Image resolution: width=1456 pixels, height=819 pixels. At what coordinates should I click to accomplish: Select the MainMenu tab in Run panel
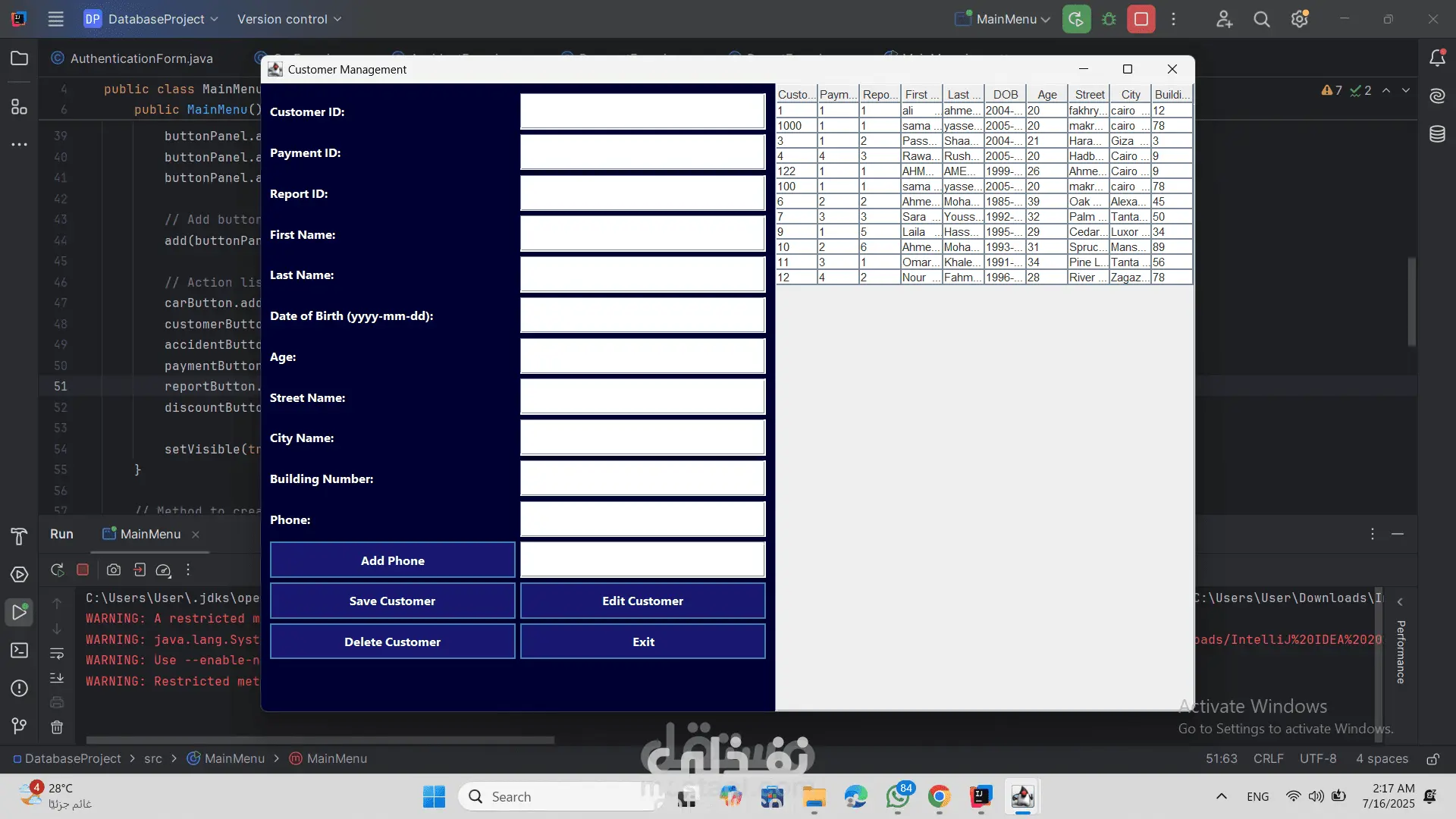(x=150, y=534)
